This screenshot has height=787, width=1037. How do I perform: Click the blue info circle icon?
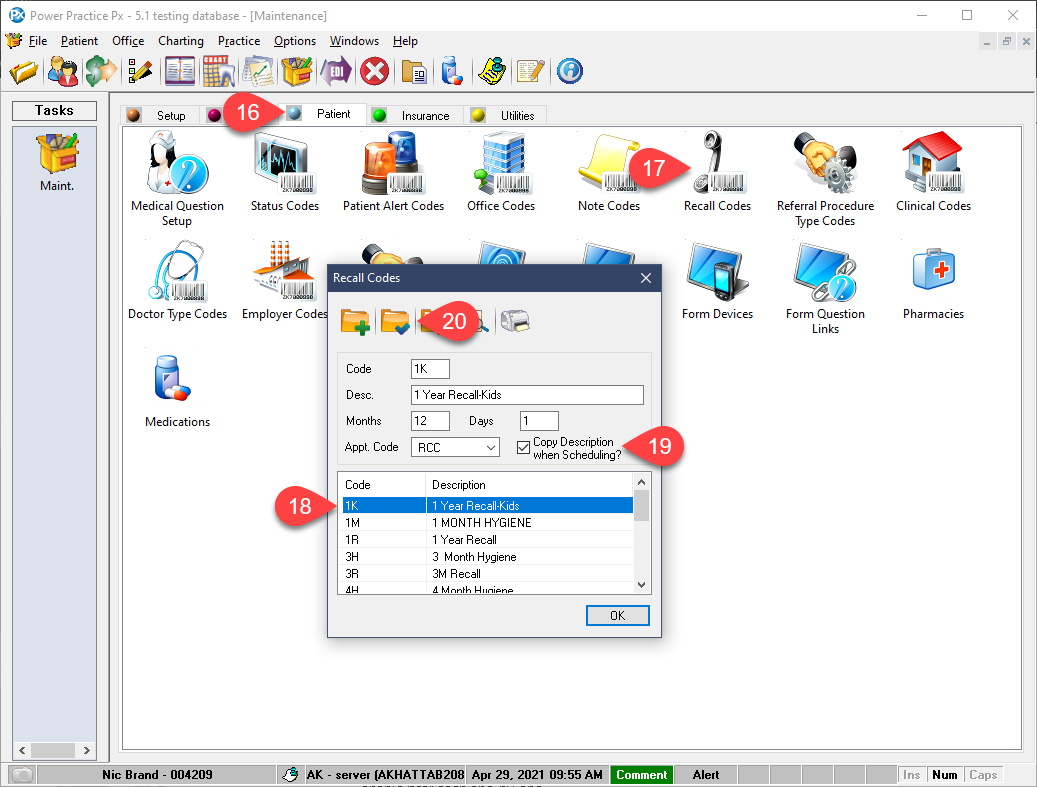(569, 71)
